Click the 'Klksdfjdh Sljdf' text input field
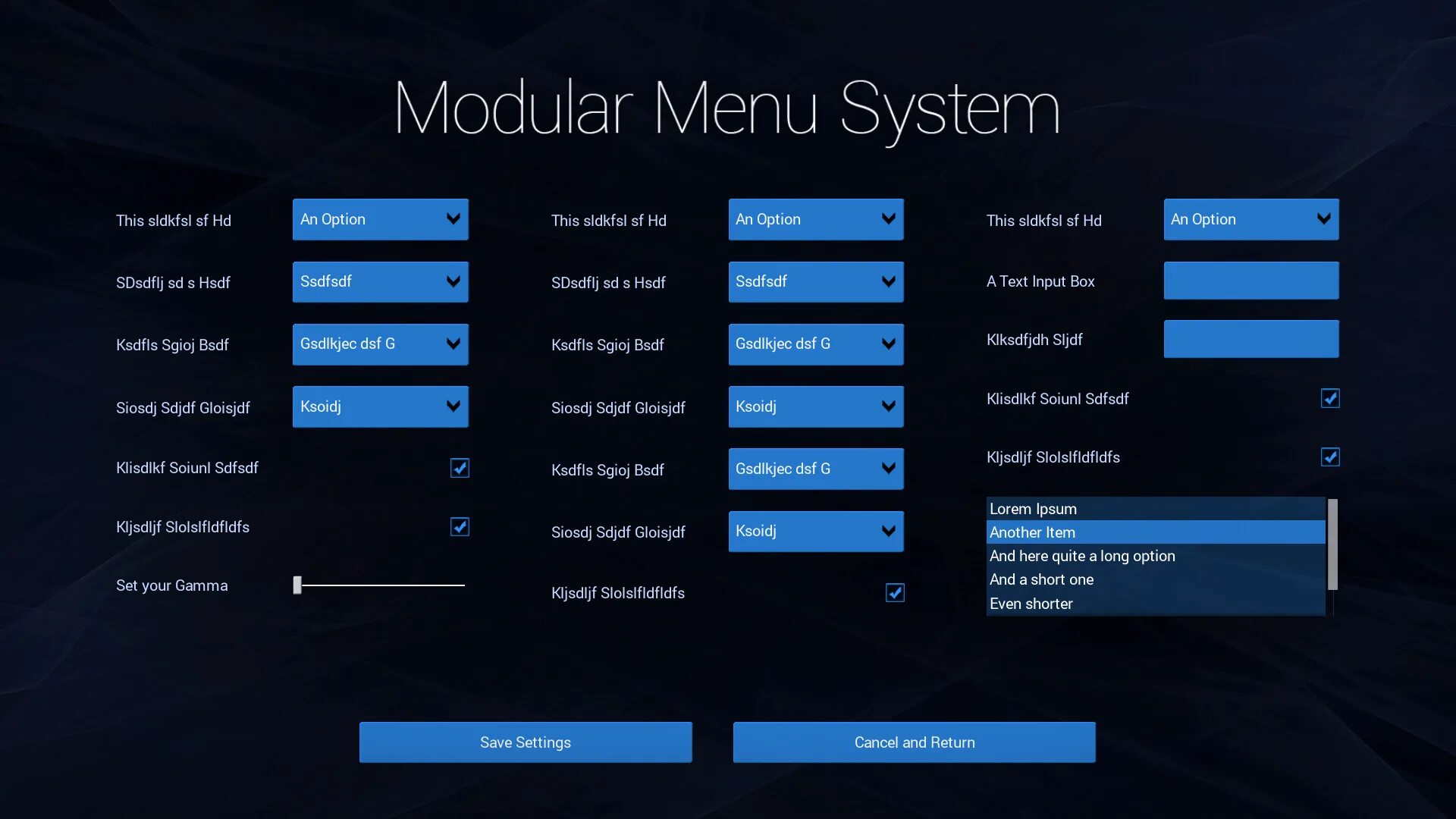 pyautogui.click(x=1250, y=338)
